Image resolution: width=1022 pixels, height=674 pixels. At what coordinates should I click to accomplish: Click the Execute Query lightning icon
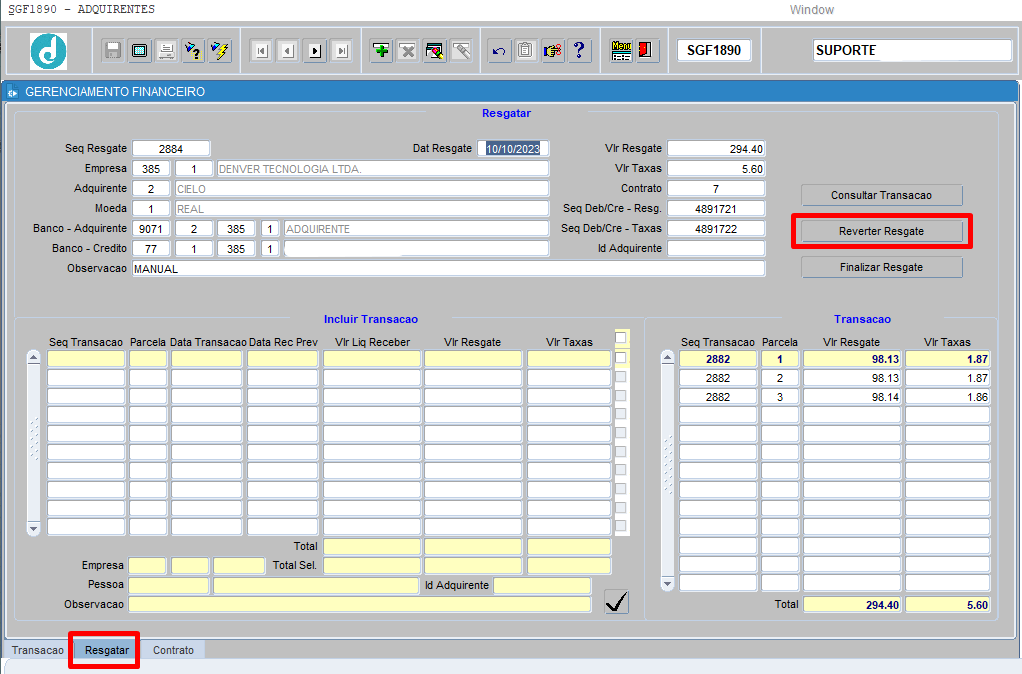point(220,51)
